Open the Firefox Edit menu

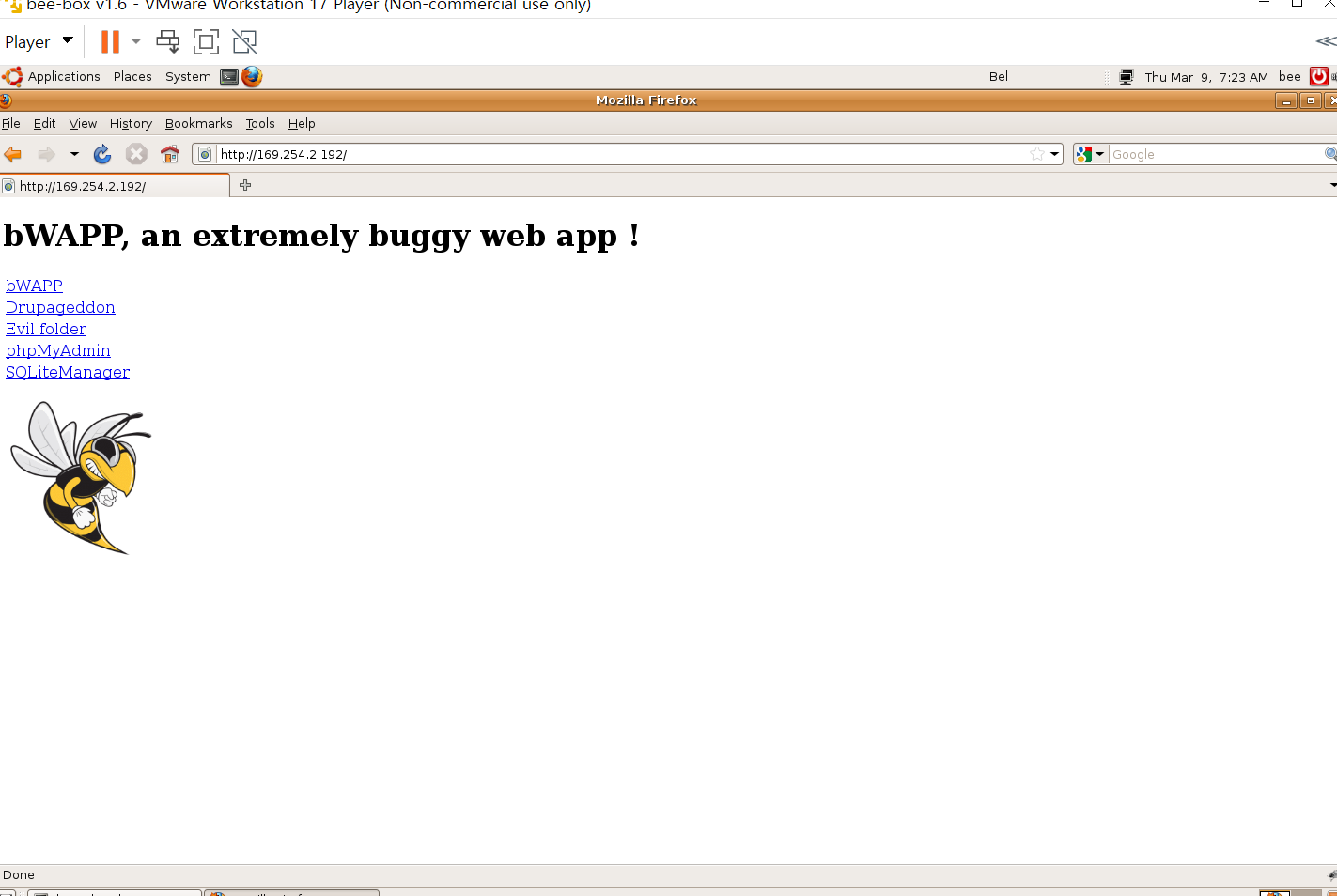coord(44,123)
